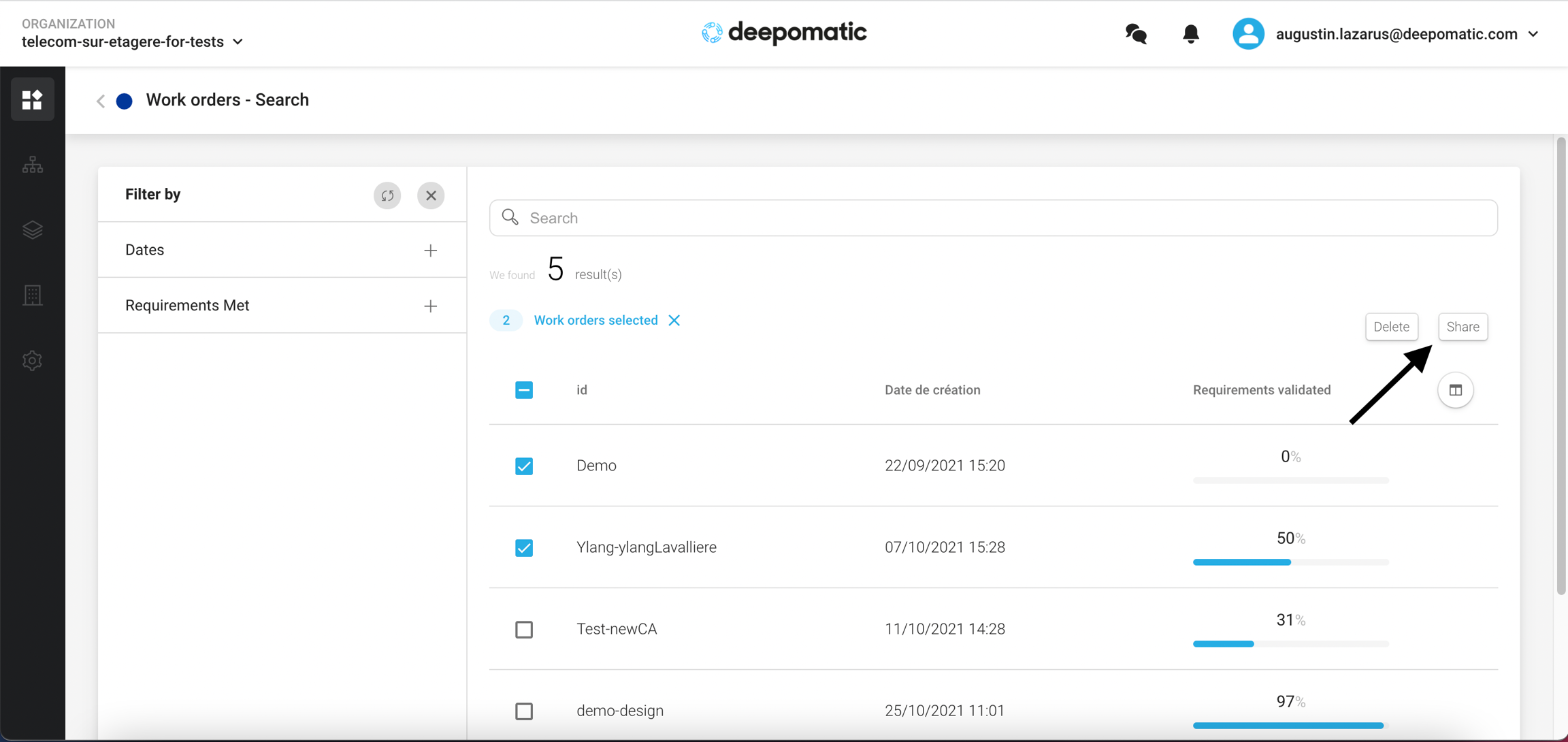The image size is (1568, 742).
Task: Uncheck the Demo work order checkbox
Action: pos(524,466)
